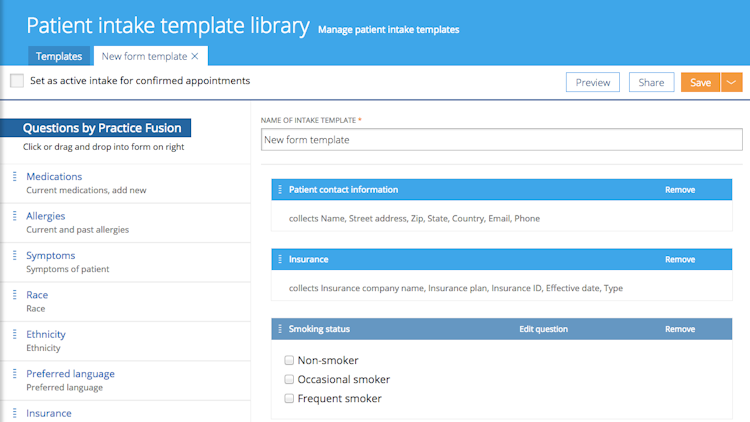Click drag handle icon beside Allergies
This screenshot has height=422, width=750.
click(x=15, y=216)
